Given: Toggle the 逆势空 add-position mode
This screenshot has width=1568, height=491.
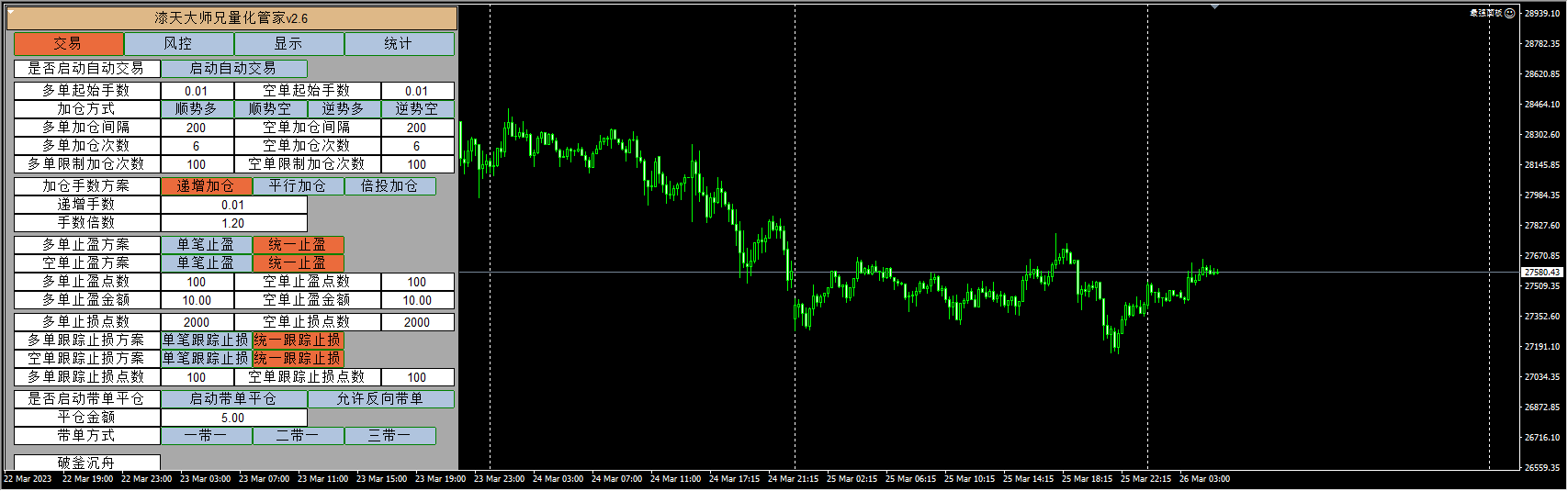Looking at the screenshot, I should click(418, 109).
